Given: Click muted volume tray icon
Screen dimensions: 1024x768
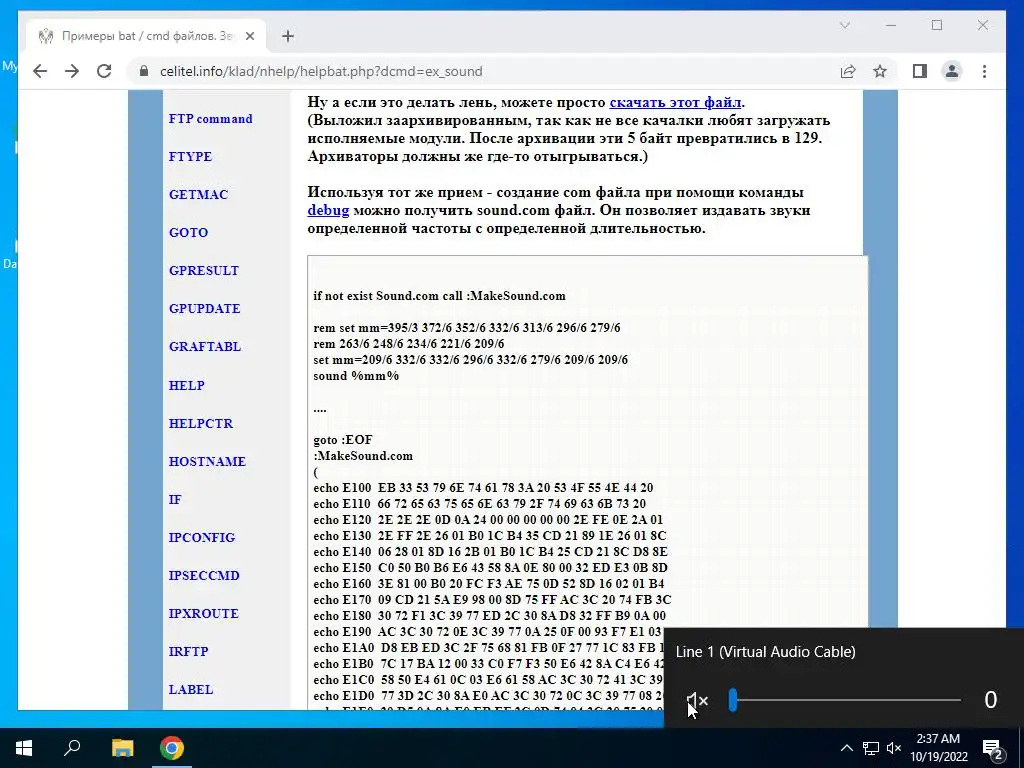Looking at the screenshot, I should point(893,748).
